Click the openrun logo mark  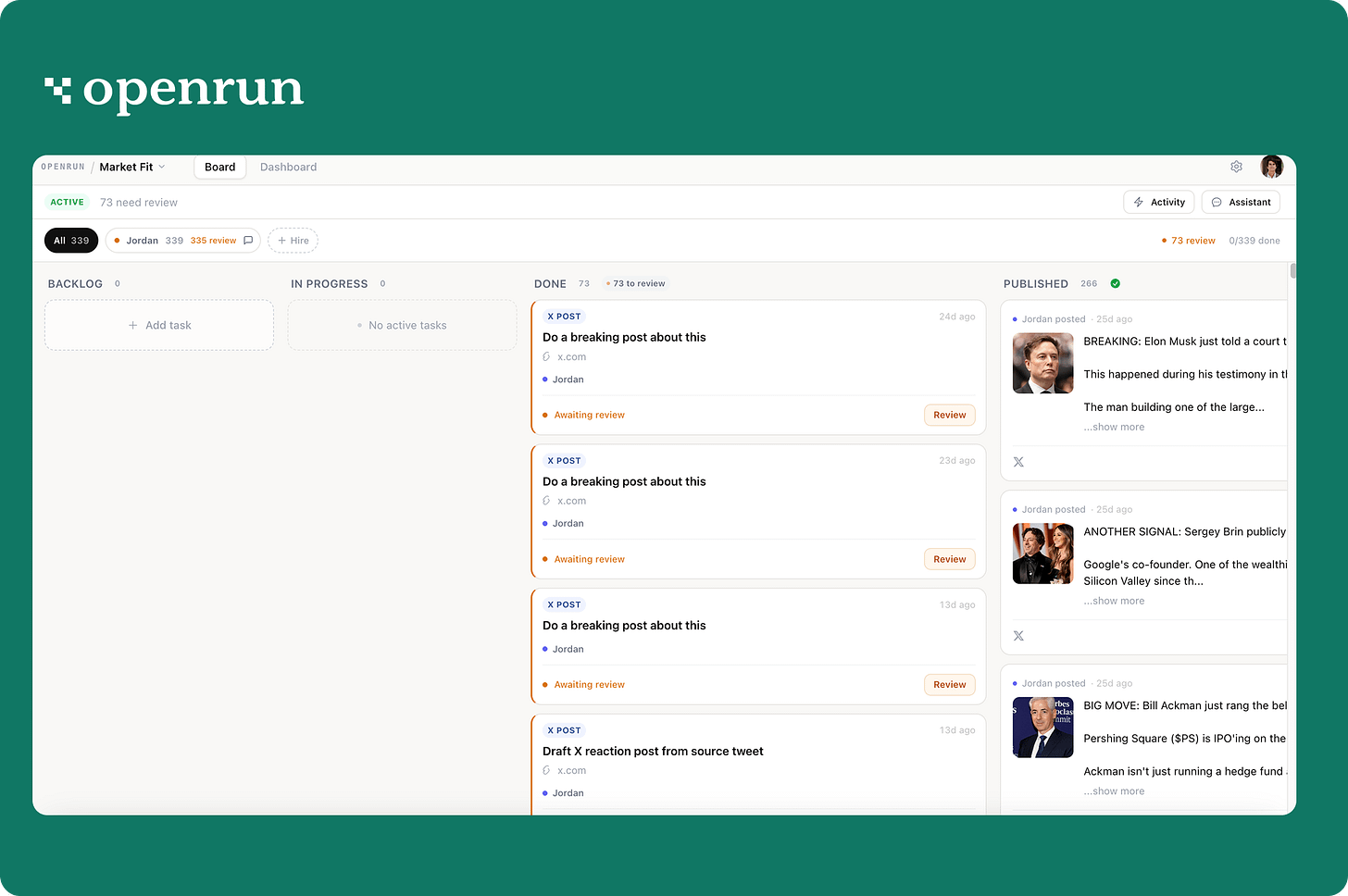click(x=57, y=90)
